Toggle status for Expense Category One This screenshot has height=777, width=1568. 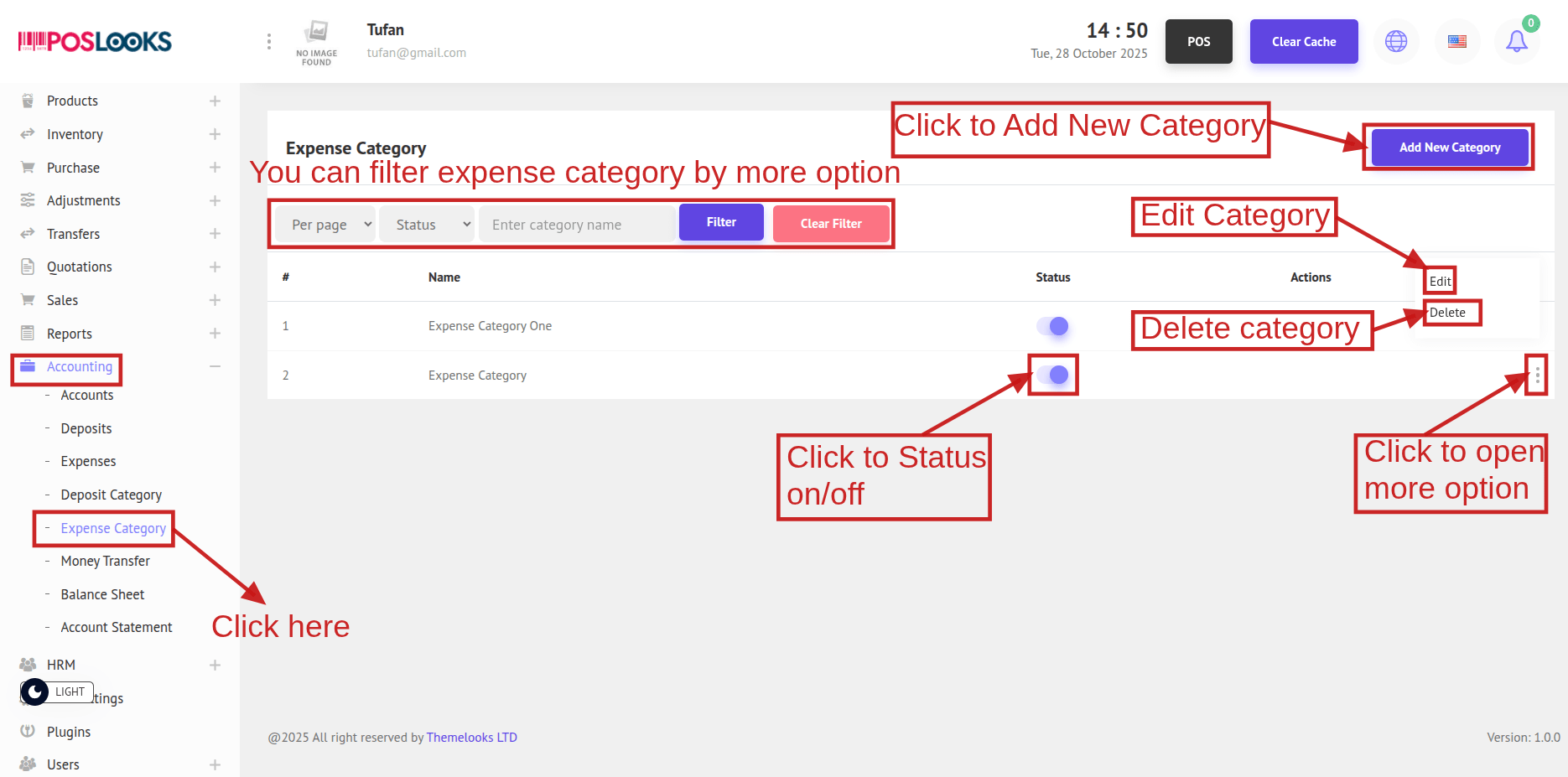(x=1053, y=326)
